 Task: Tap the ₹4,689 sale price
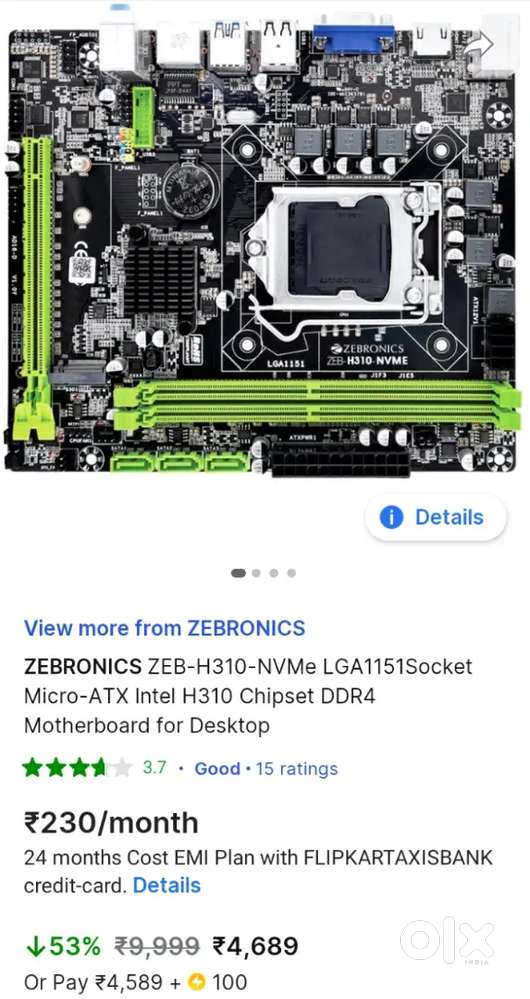click(255, 945)
